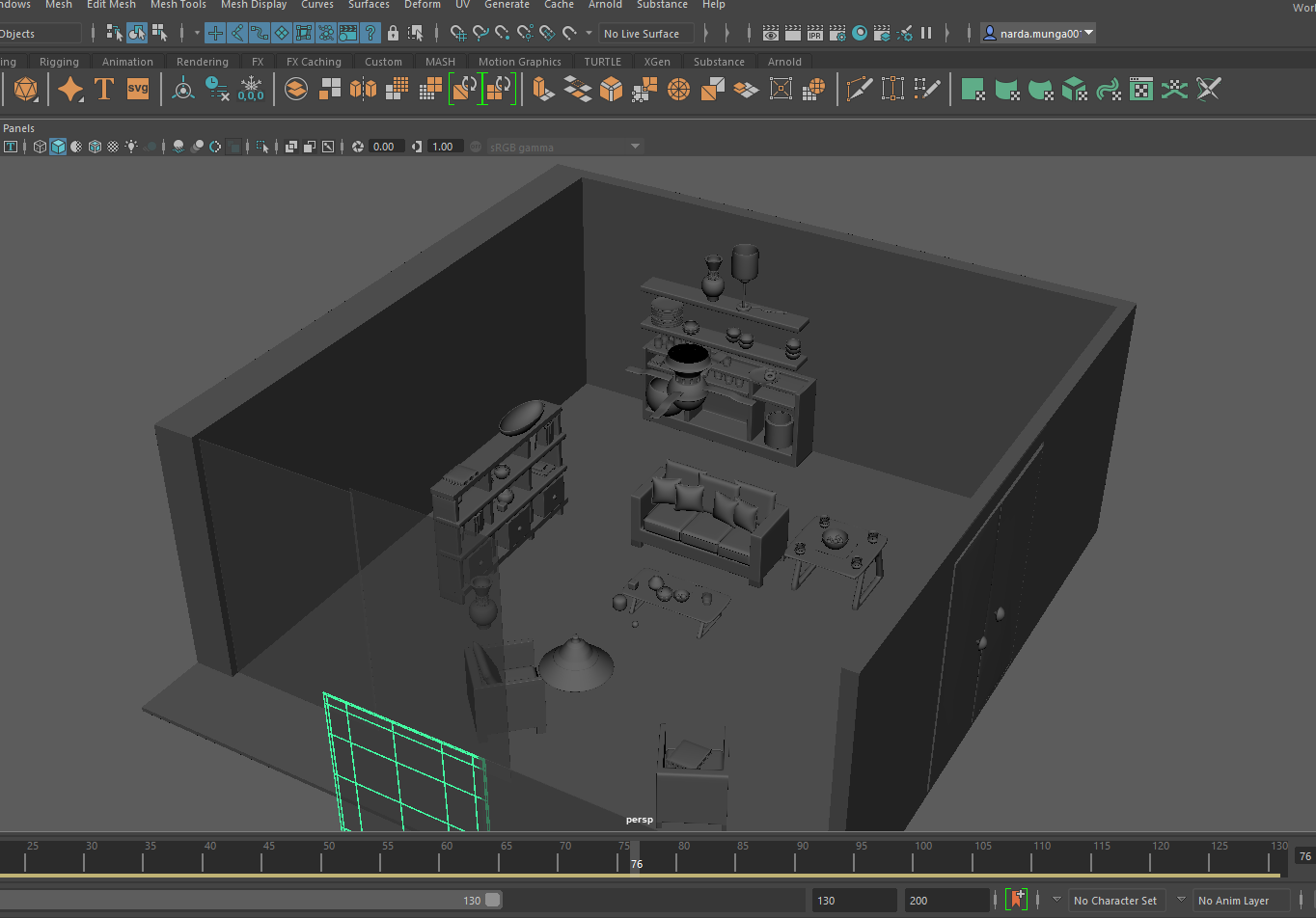This screenshot has height=918, width=1316.
Task: Click the Freeze Transformations snowflake icon
Action: click(251, 90)
